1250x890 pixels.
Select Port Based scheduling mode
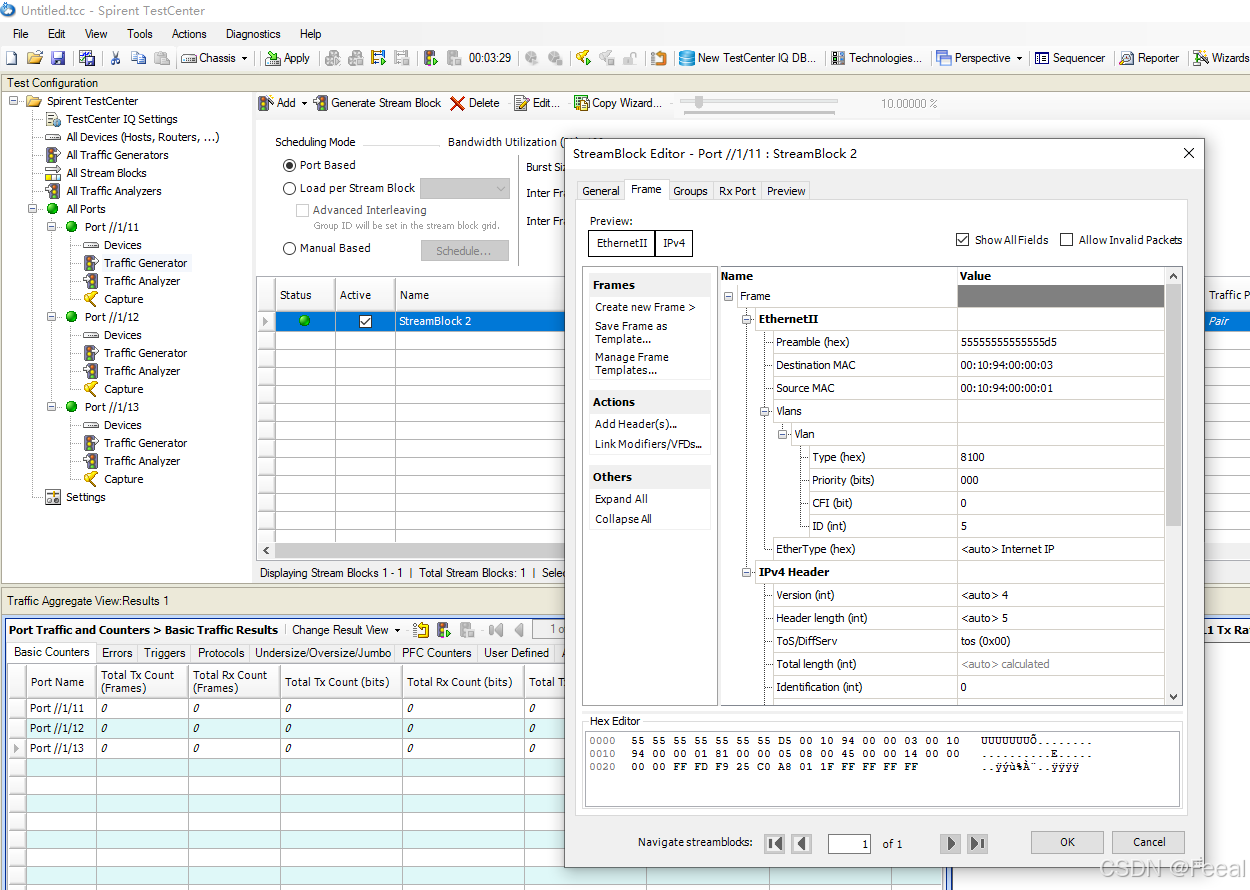click(x=290, y=165)
